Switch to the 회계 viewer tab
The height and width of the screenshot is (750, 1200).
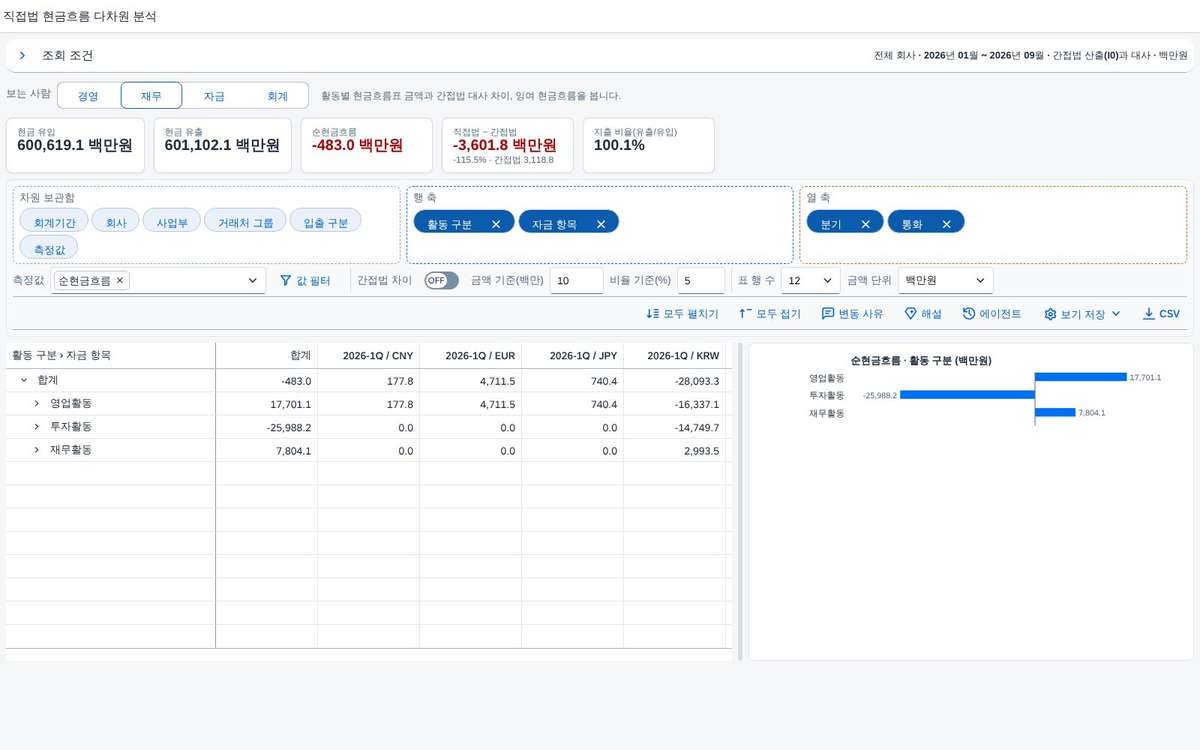(277, 96)
